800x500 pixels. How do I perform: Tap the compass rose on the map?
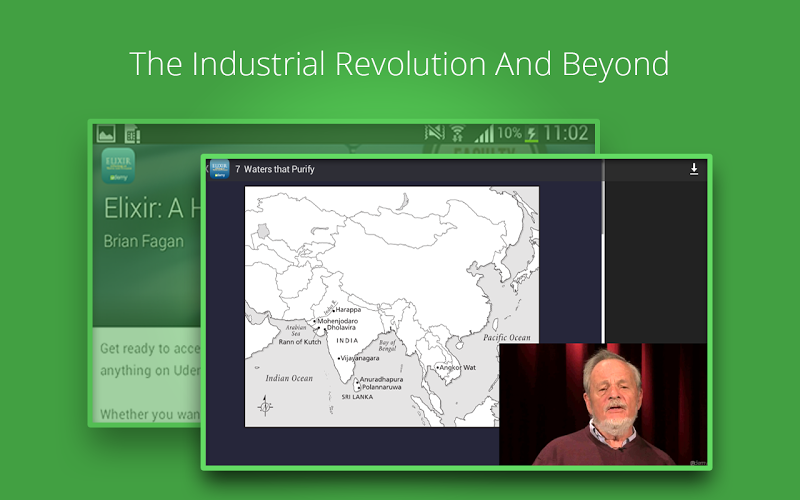265,406
